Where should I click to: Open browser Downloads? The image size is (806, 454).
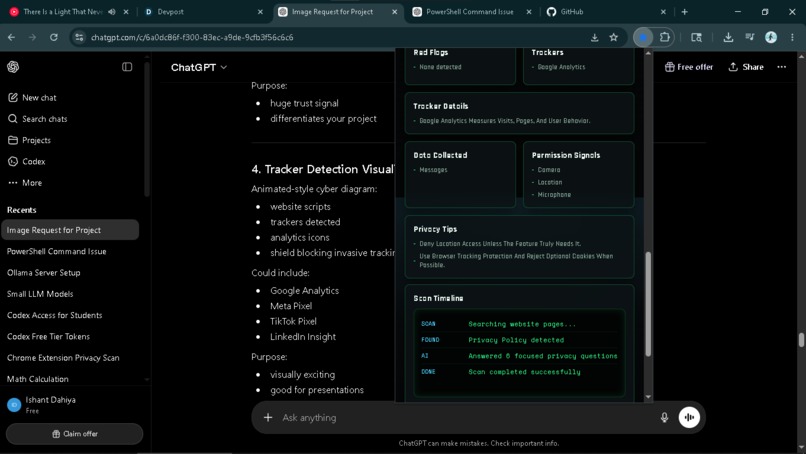click(x=728, y=37)
